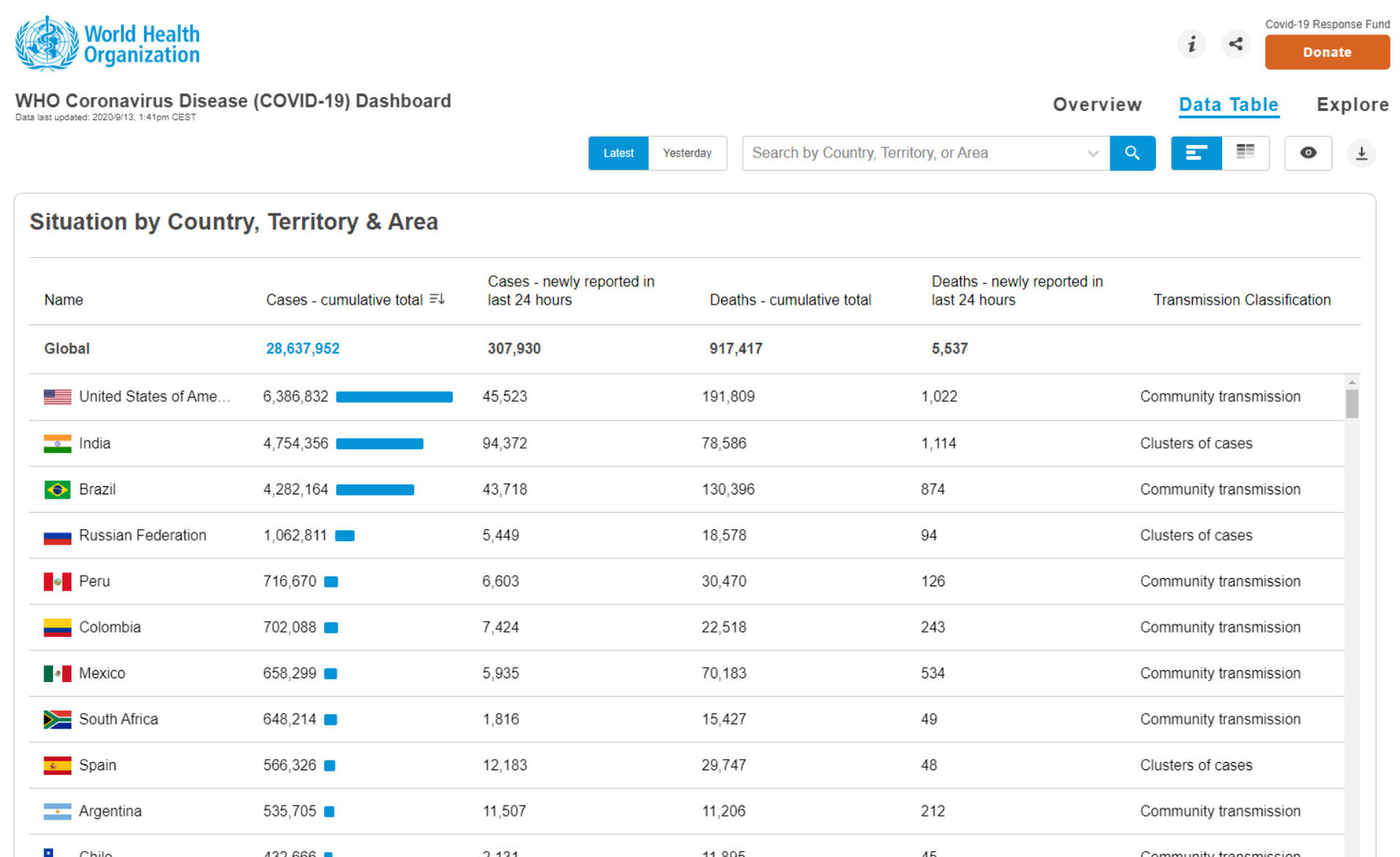This screenshot has height=857, width=1400.
Task: Click South Africa's 648,214 cases value
Action: (x=289, y=719)
